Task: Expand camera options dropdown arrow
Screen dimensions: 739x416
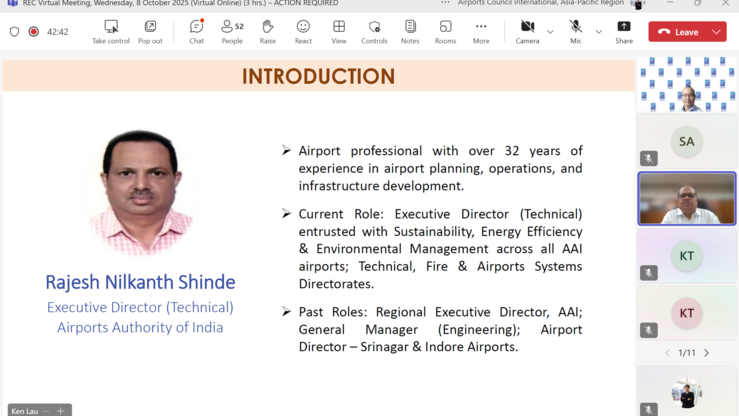Action: click(x=550, y=32)
